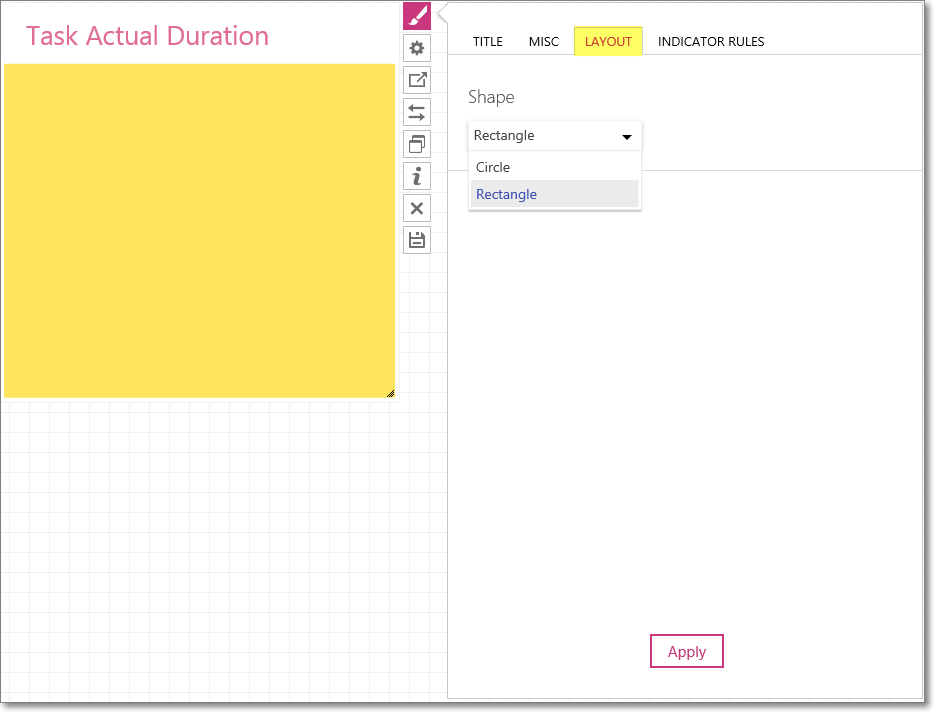Open the Shape dropdown showing Rectangle

tap(555, 136)
